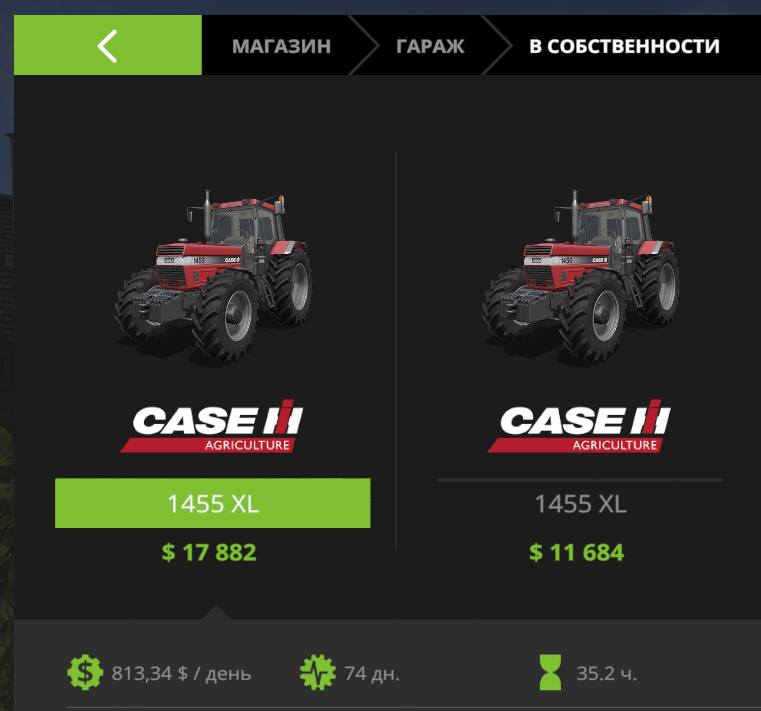Screen dimensions: 761x711
Task: Select the right Case IH tractor image
Action: click(x=581, y=277)
